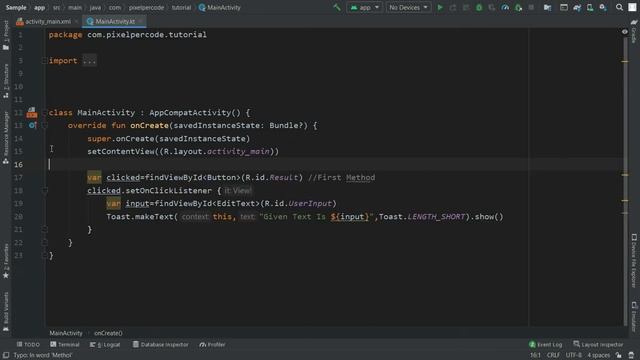
Task: Run the app with the green play icon
Action: 440,7
